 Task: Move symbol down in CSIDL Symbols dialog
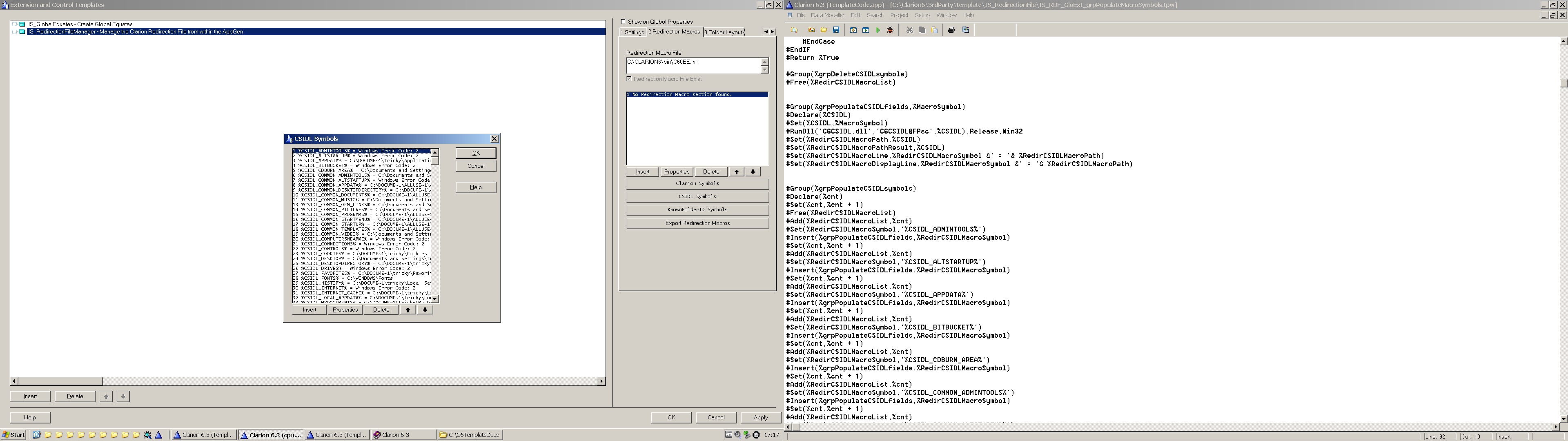(x=425, y=310)
